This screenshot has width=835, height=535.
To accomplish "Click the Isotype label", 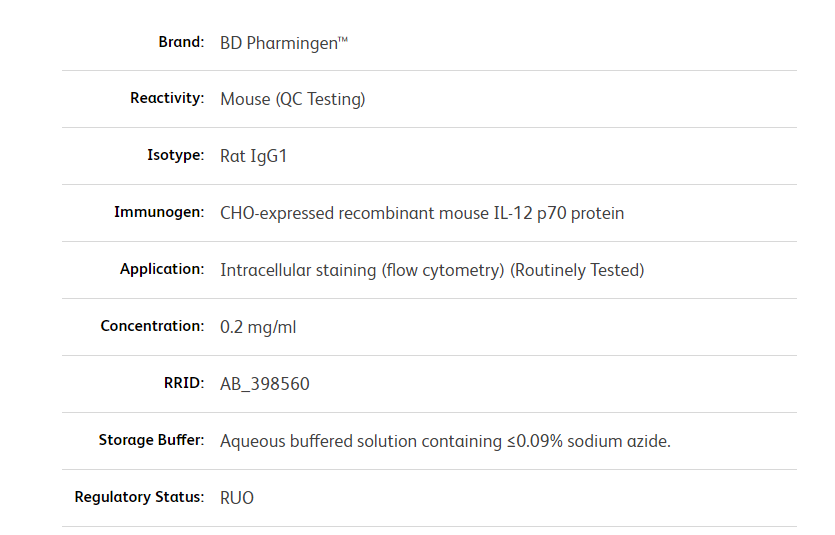I will [x=176, y=155].
